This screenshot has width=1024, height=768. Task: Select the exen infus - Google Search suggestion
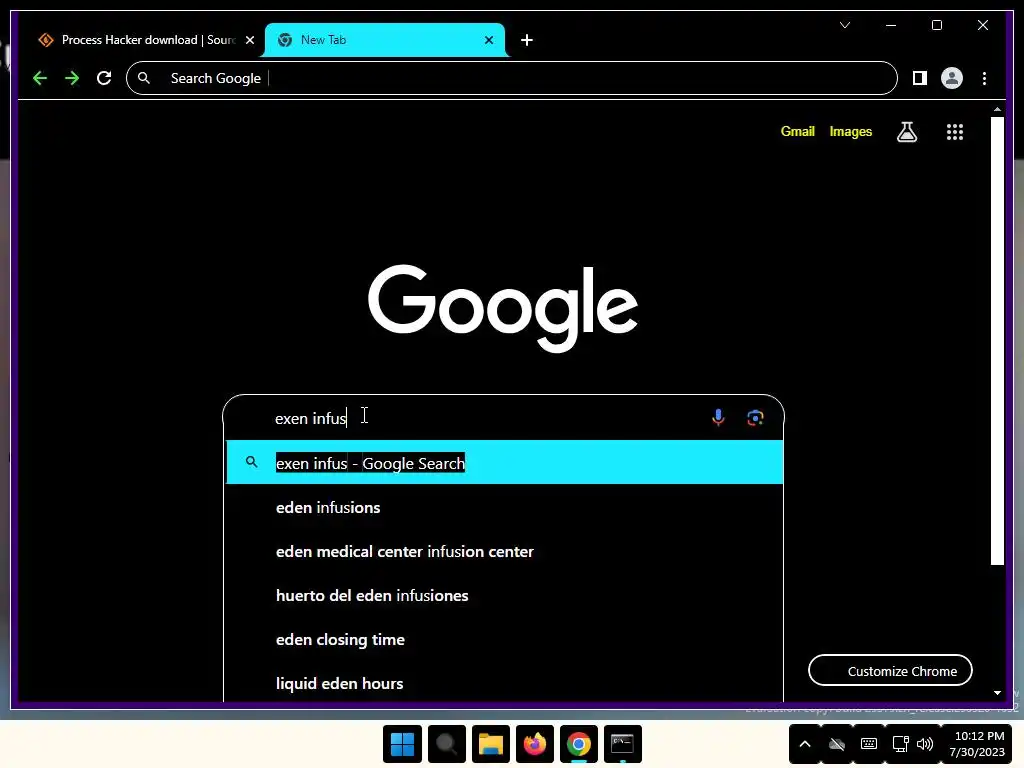pos(504,462)
